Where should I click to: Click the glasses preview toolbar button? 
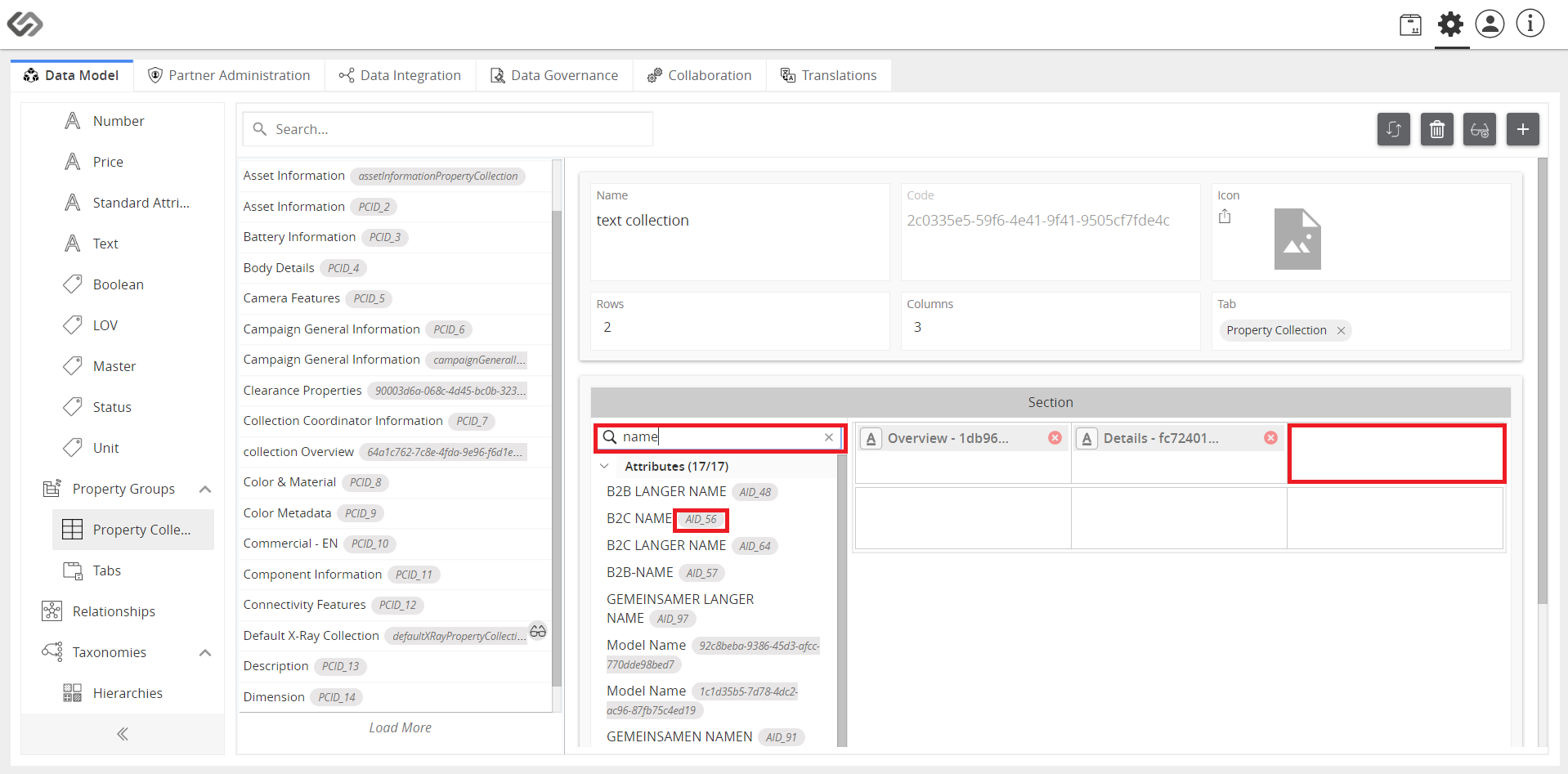coord(1479,129)
